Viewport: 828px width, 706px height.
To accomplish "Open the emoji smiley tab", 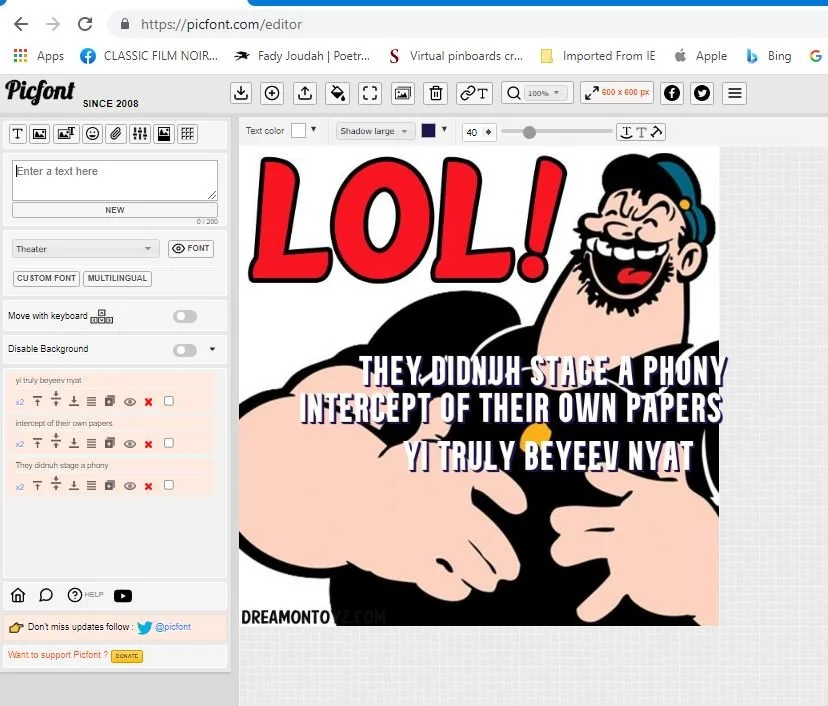I will [92, 134].
